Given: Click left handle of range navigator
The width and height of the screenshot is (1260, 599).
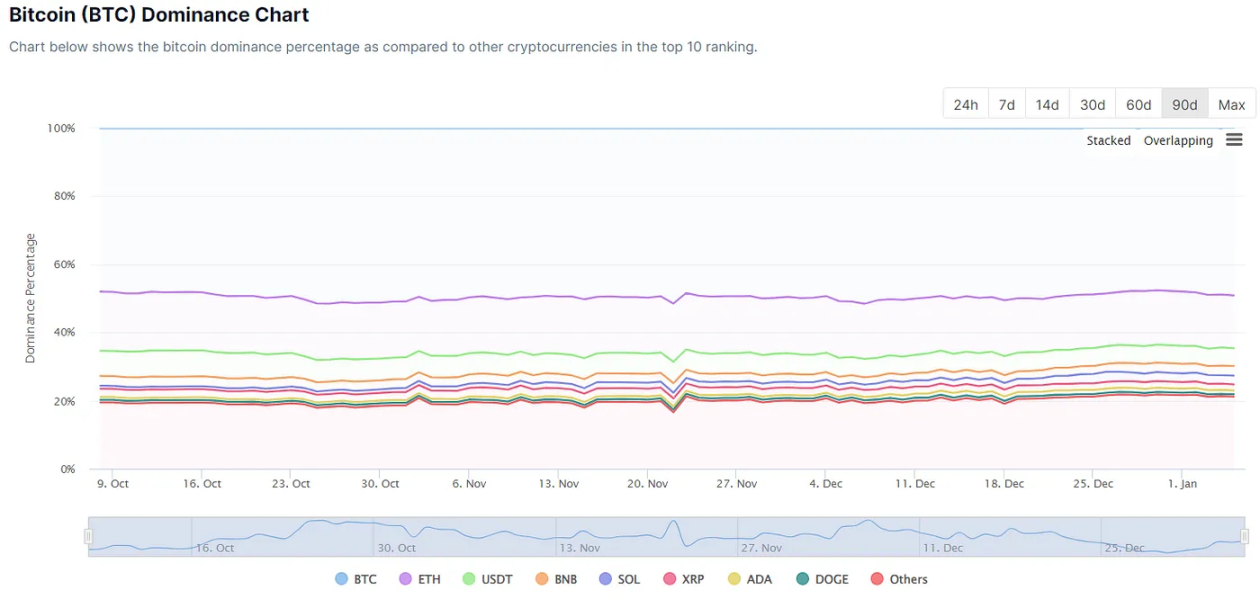Looking at the screenshot, I should (88, 537).
